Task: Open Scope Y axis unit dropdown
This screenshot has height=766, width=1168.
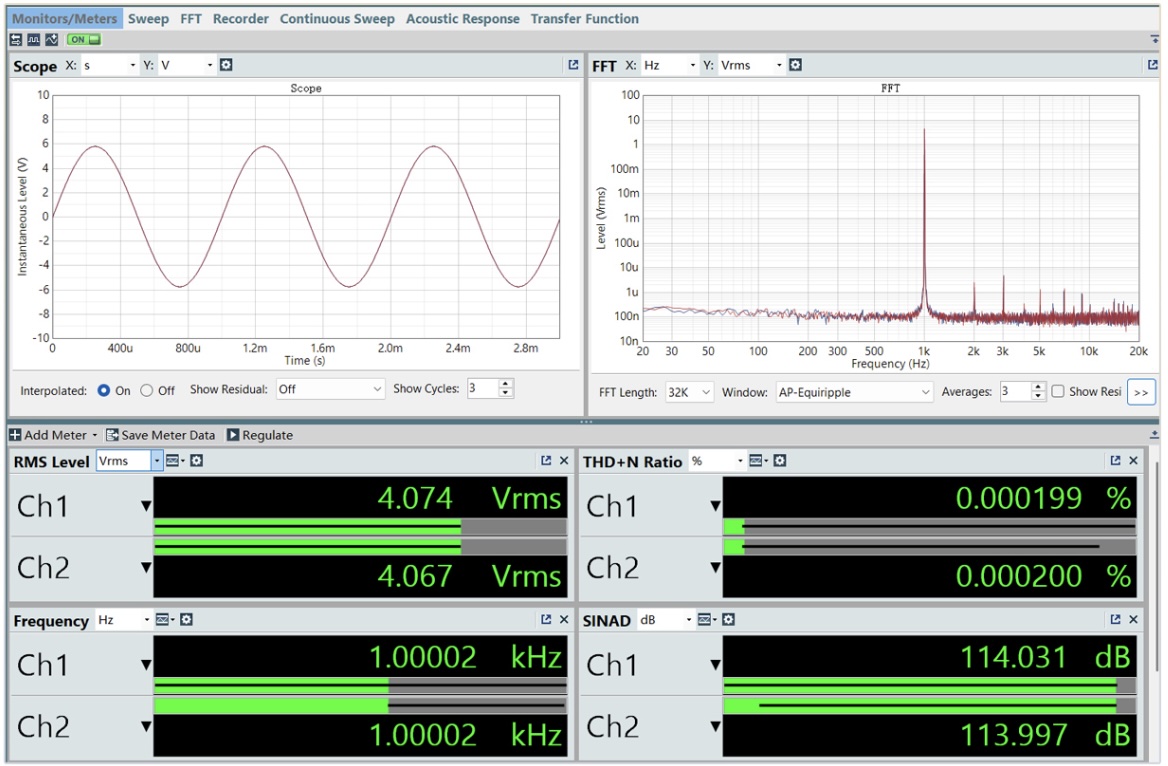Action: coord(186,65)
